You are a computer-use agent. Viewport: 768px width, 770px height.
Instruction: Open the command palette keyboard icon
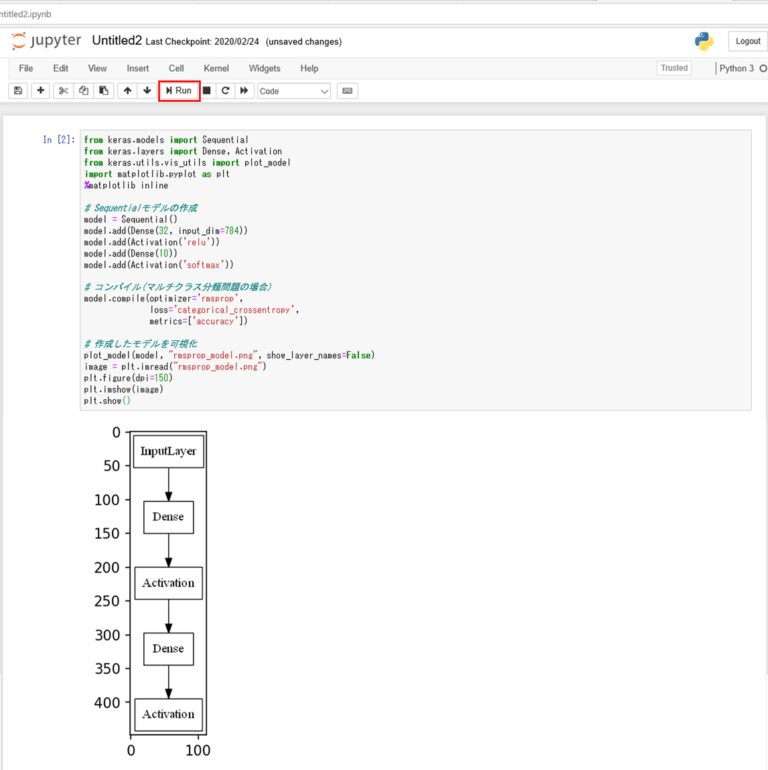pos(347,91)
